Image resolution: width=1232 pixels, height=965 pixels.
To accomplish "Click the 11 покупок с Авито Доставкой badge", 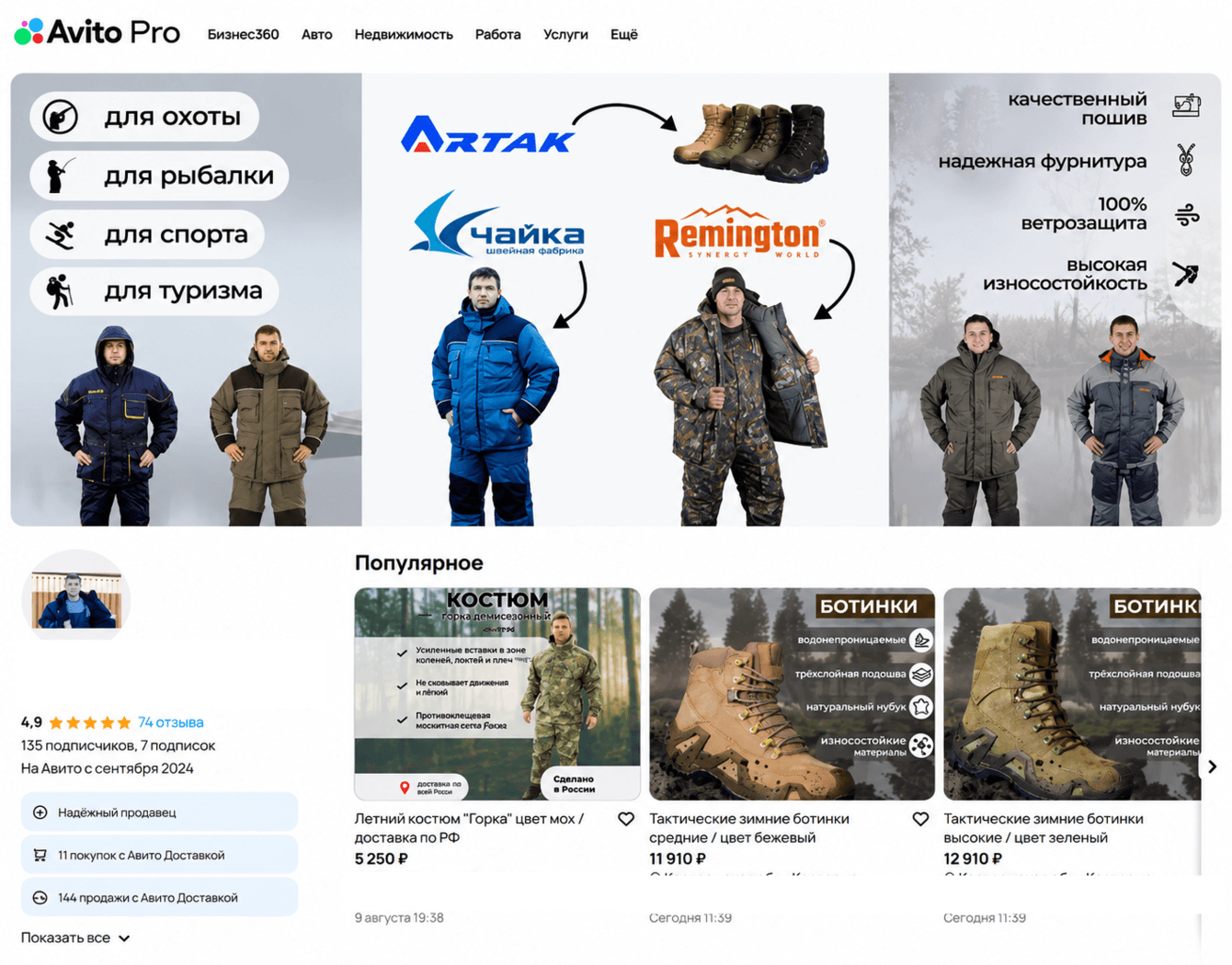I will [x=159, y=855].
